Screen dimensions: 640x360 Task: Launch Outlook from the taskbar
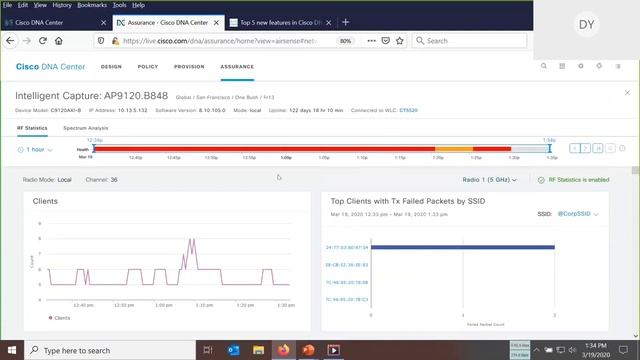click(233, 350)
